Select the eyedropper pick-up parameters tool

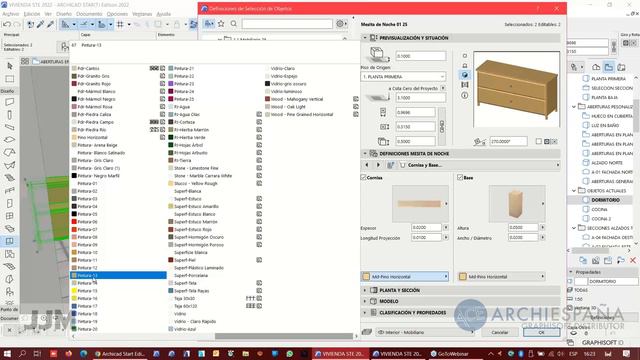[x=40, y=24]
